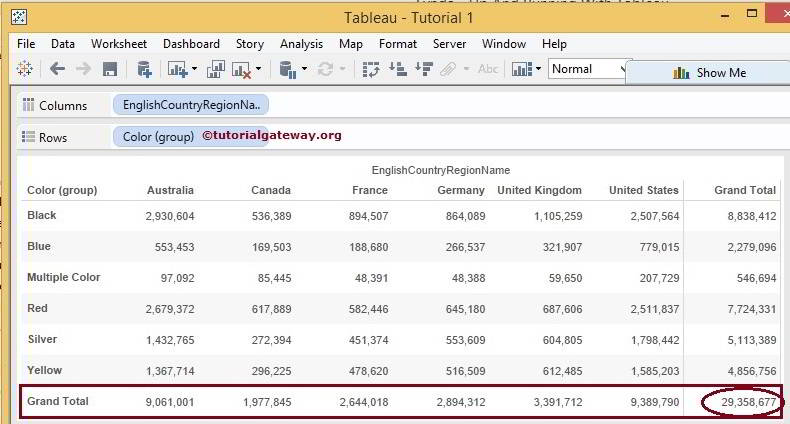Click total value 29,358,677
Image resolution: width=790 pixels, height=424 pixels.
pyautogui.click(x=748, y=402)
